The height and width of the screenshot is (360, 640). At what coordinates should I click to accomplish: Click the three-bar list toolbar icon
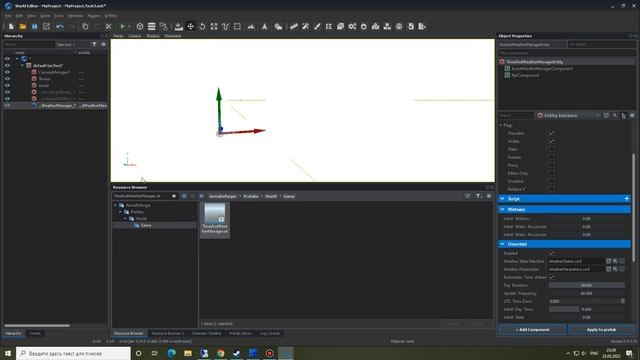[x=151, y=27]
